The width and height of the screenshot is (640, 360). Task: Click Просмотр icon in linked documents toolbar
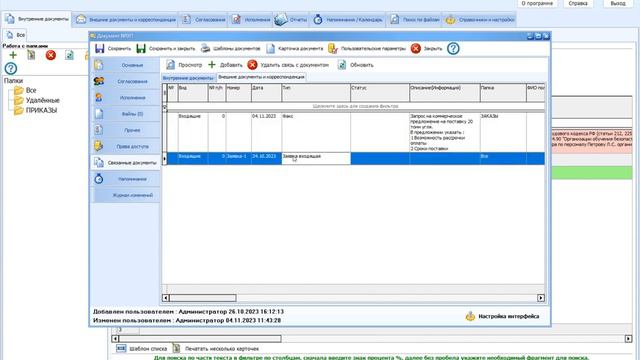coord(171,65)
